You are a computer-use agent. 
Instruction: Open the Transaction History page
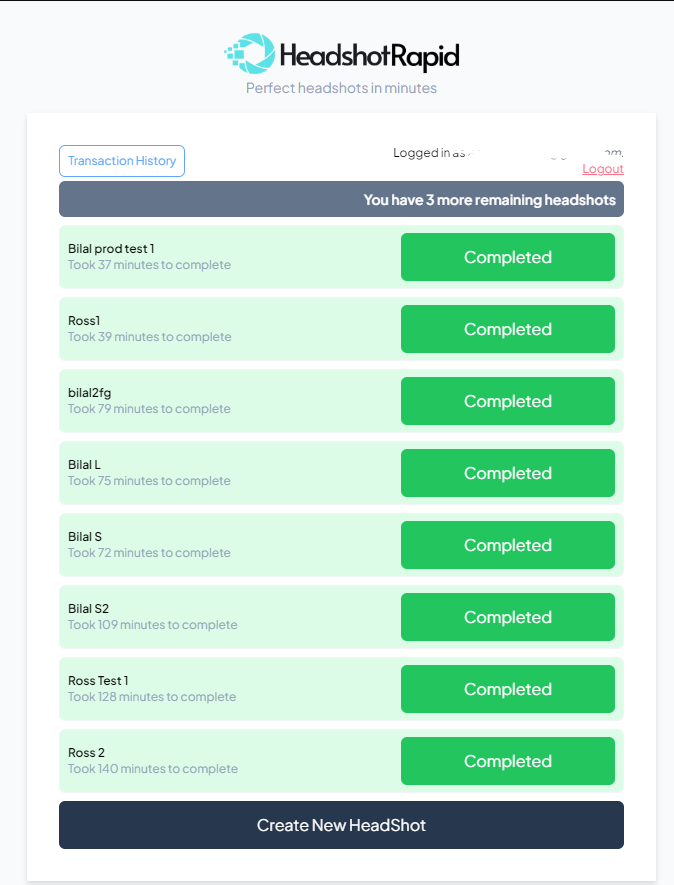pyautogui.click(x=122, y=161)
